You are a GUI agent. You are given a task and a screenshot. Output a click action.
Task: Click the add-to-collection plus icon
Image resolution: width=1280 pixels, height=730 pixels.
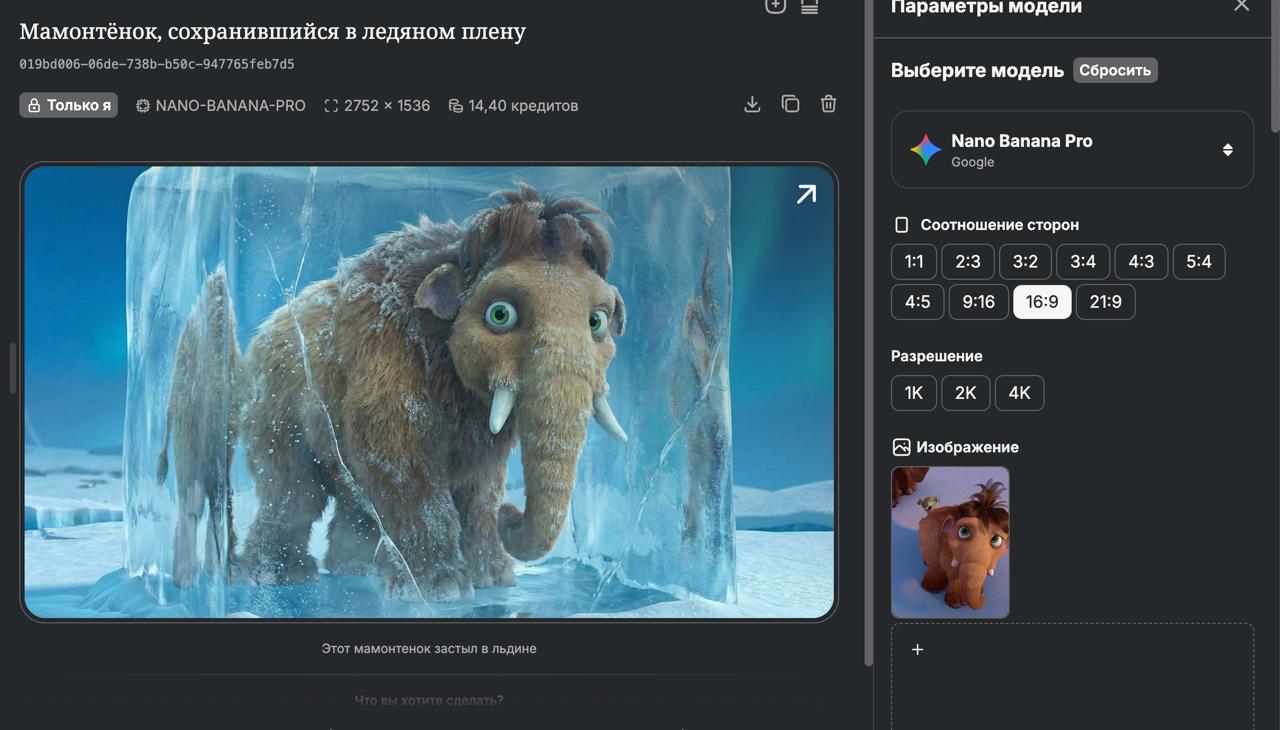tap(775, 5)
